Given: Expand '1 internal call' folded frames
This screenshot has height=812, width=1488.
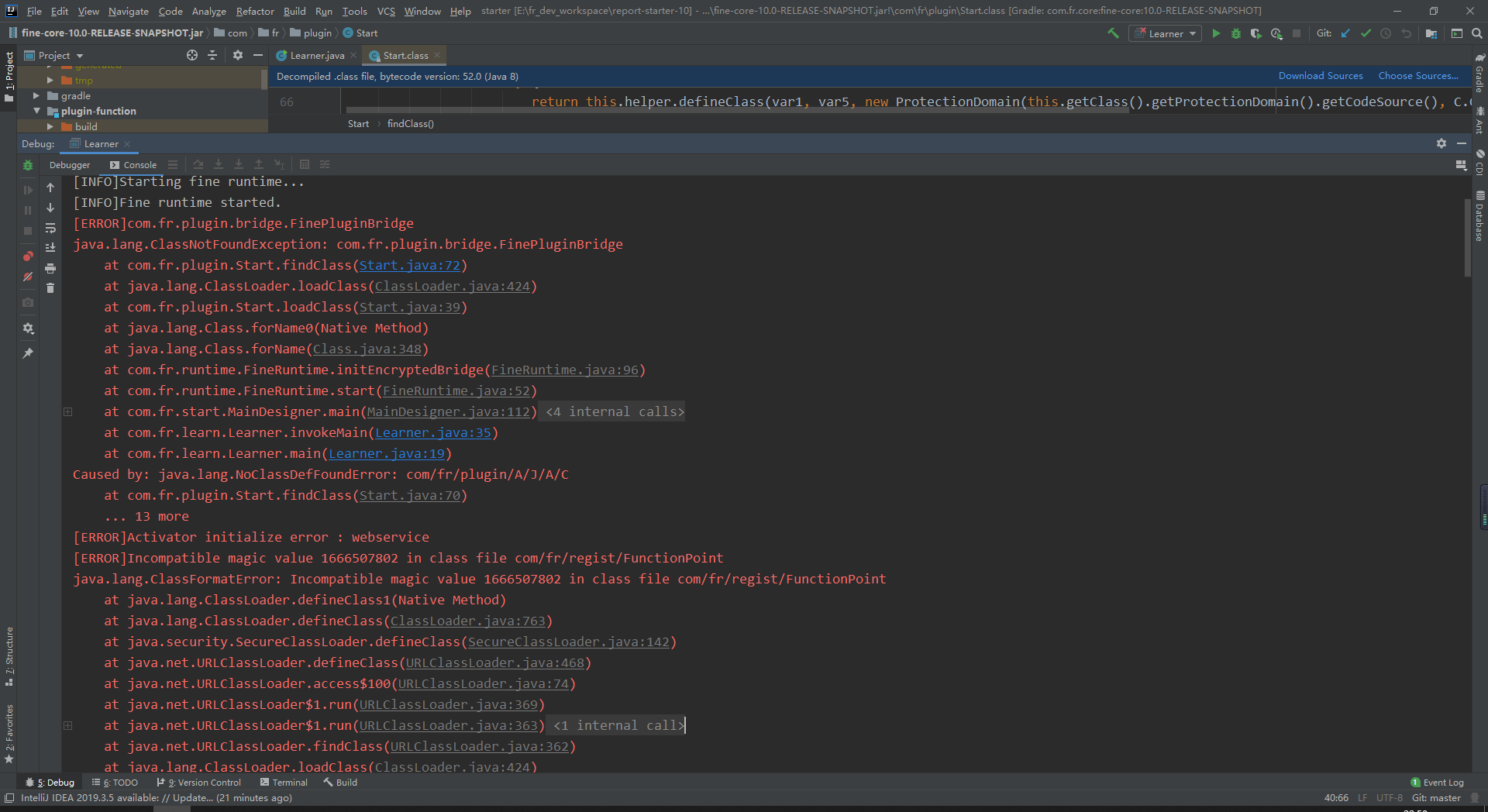Looking at the screenshot, I should click(x=618, y=726).
